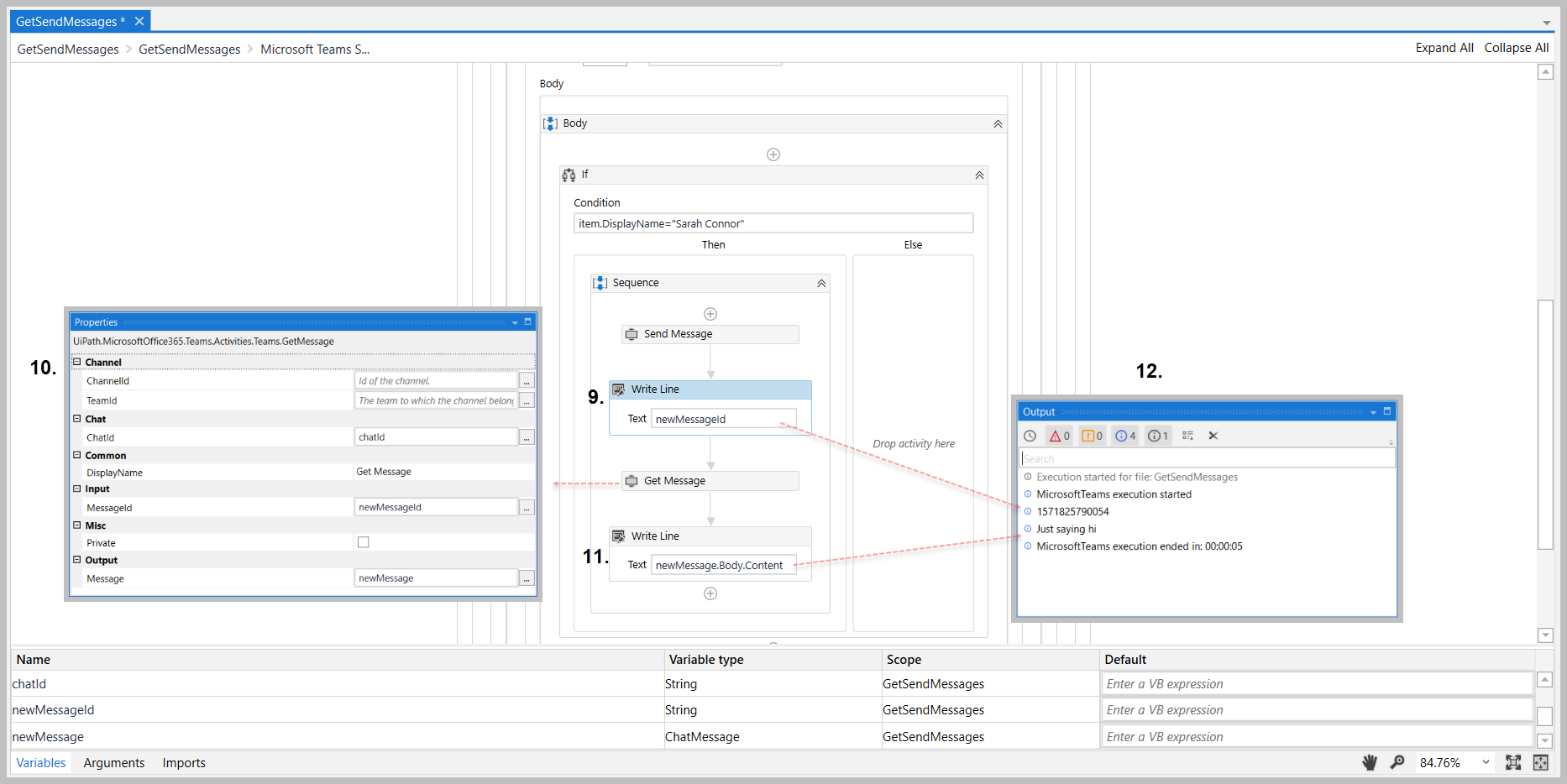This screenshot has height=784, width=1567.
Task: Switch to the Arguments tab
Action: [114, 762]
